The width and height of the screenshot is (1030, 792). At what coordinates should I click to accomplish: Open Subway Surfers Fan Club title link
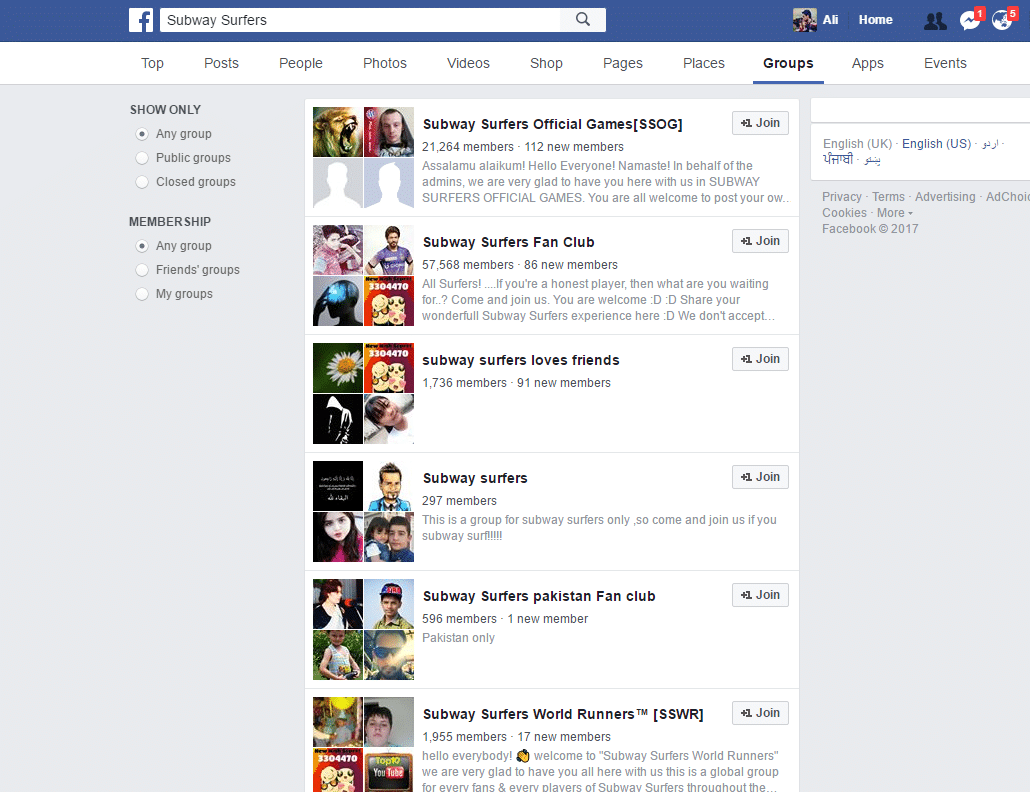point(508,242)
